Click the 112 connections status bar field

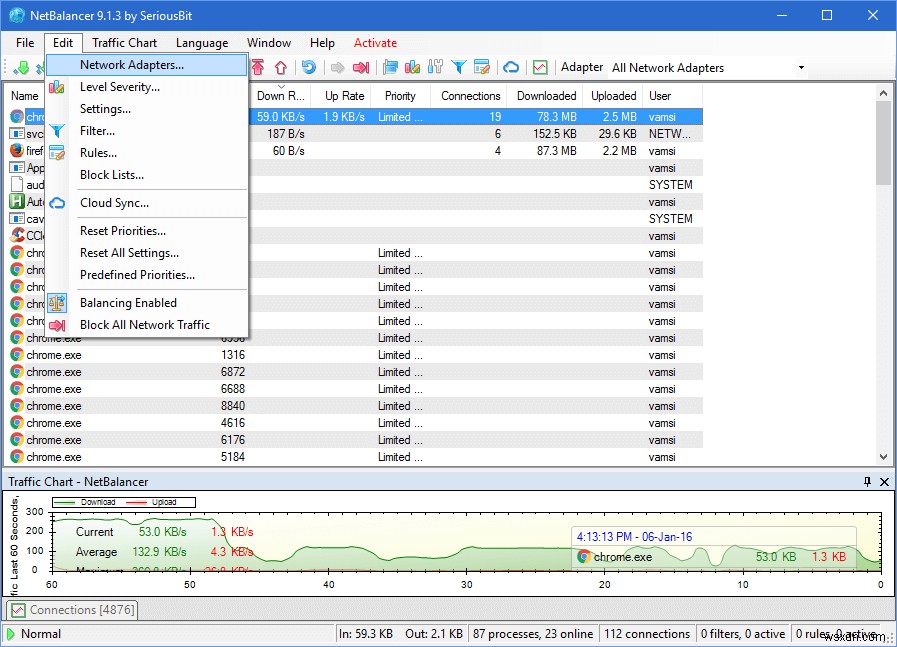[647, 634]
